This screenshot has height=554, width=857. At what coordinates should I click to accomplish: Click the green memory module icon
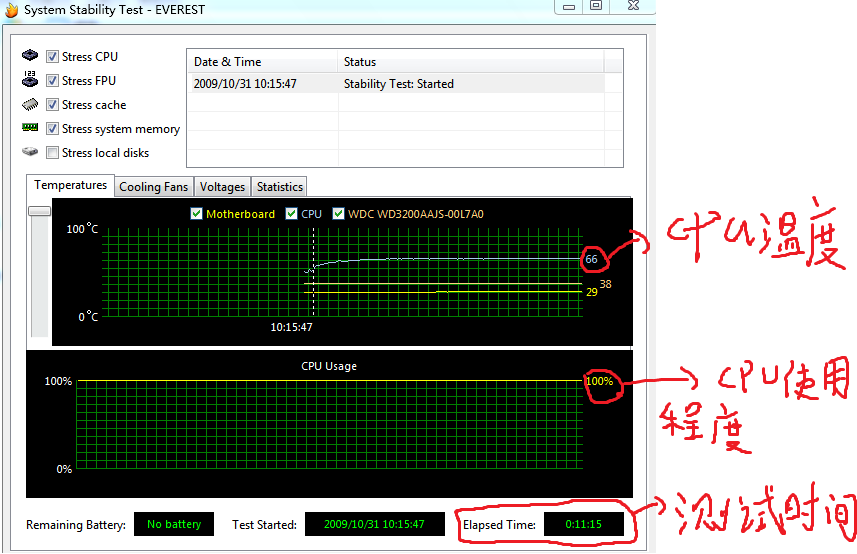tap(30, 127)
